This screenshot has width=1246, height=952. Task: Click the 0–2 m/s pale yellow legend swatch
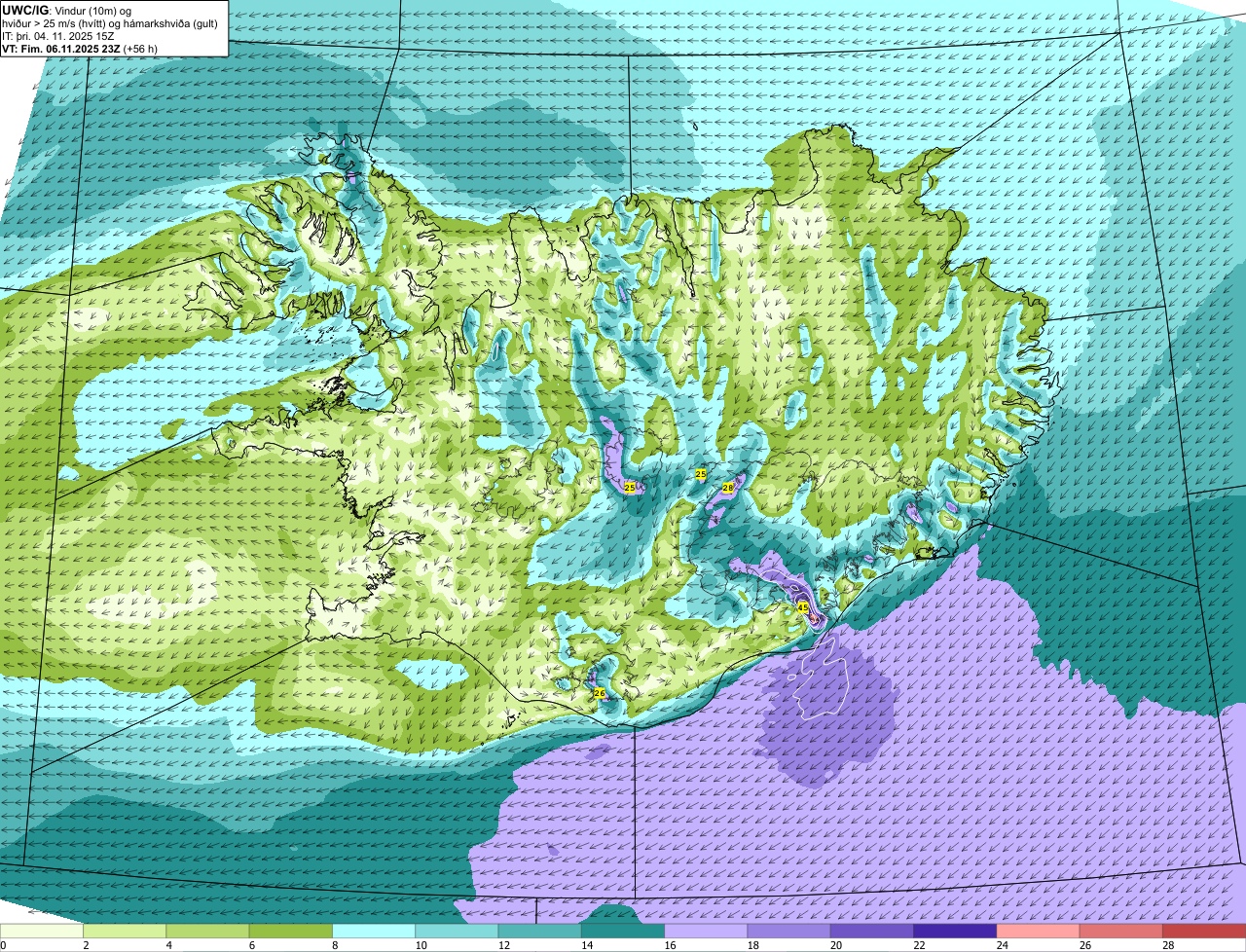pyautogui.click(x=42, y=932)
